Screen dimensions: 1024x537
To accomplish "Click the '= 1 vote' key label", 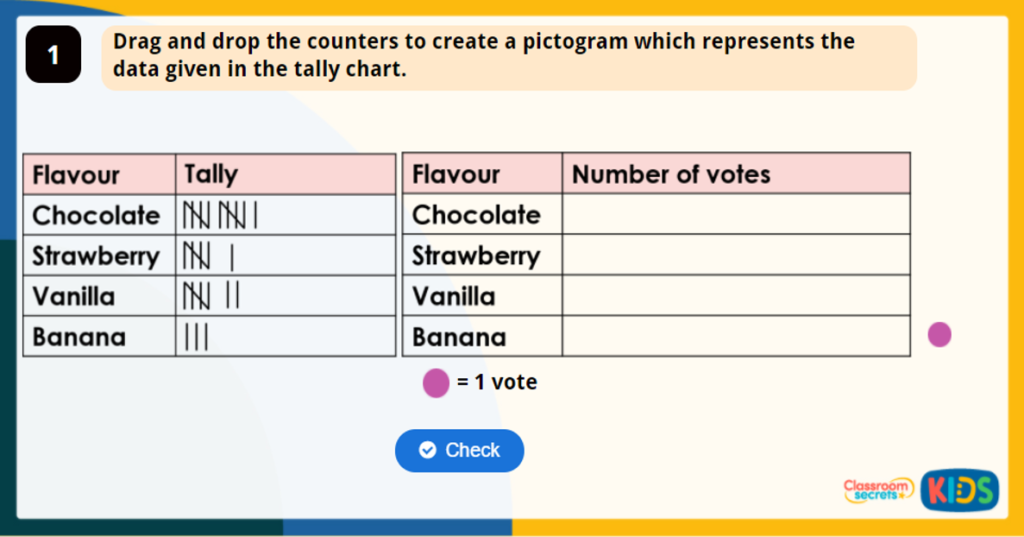I will [x=497, y=383].
